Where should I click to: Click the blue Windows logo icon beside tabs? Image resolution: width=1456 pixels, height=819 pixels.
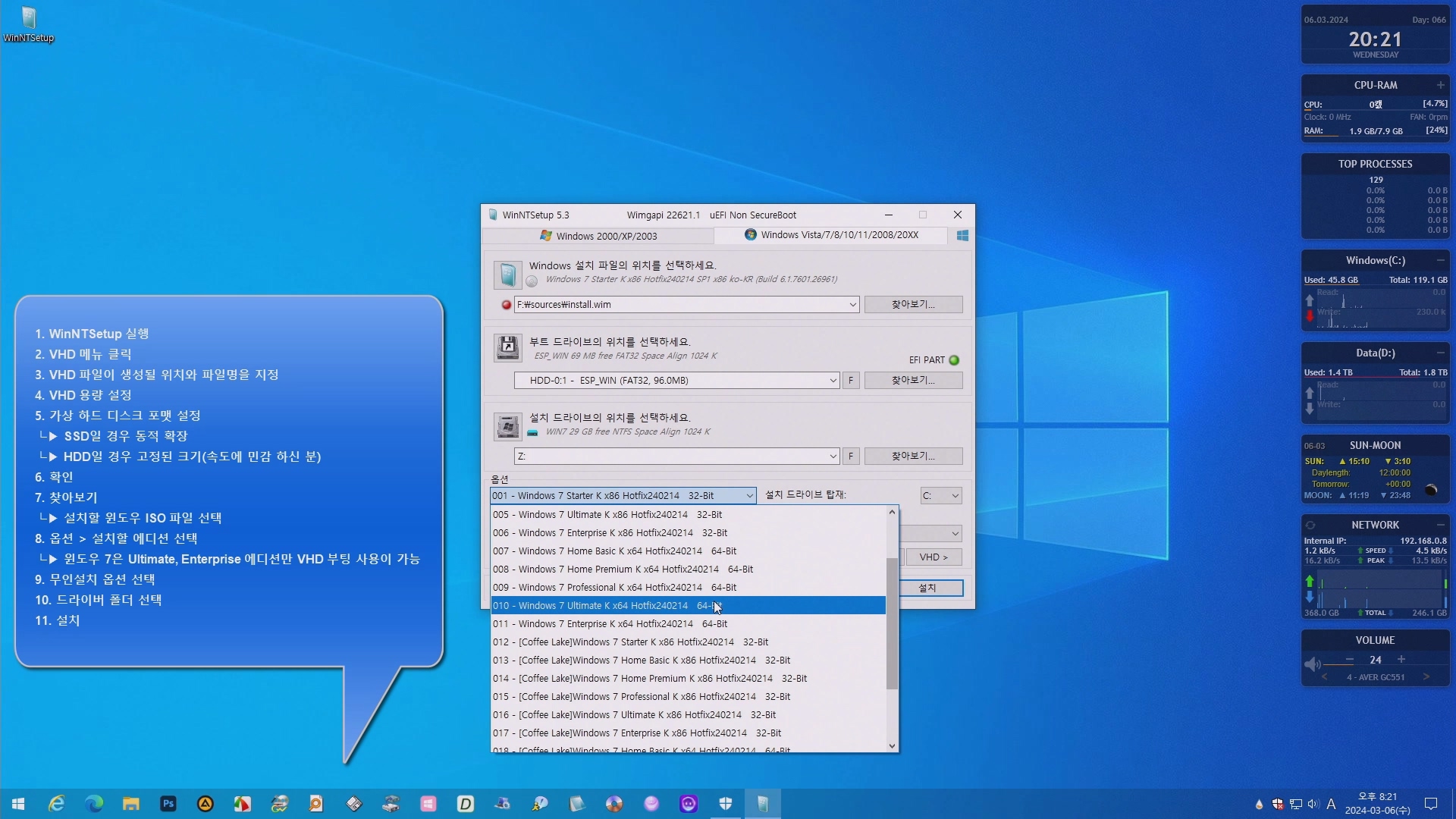click(x=962, y=236)
